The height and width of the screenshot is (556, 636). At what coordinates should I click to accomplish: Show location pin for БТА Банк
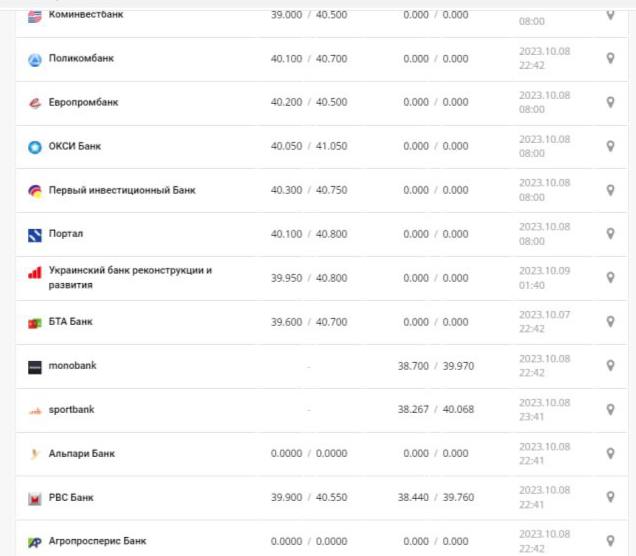coord(610,322)
